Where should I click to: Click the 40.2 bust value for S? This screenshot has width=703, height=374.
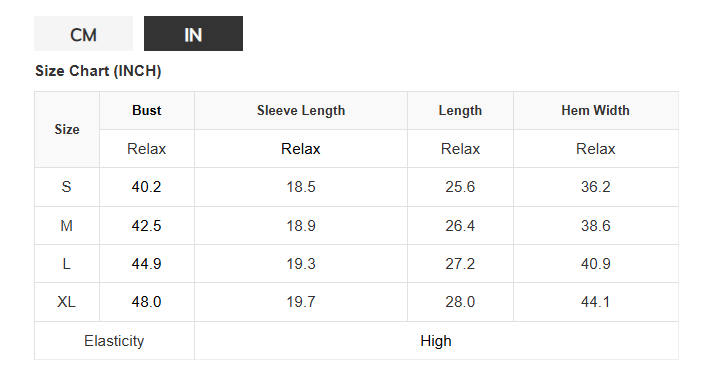(147, 187)
